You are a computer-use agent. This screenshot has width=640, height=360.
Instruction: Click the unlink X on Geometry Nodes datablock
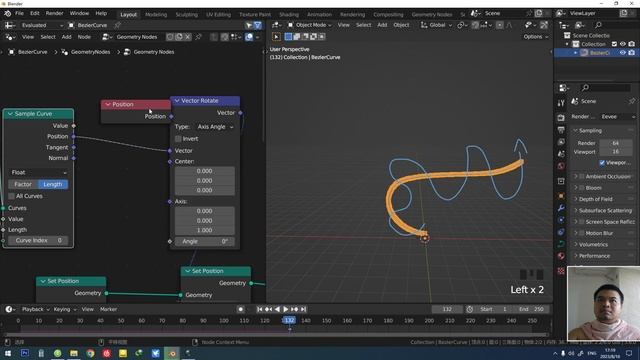click(x=188, y=37)
